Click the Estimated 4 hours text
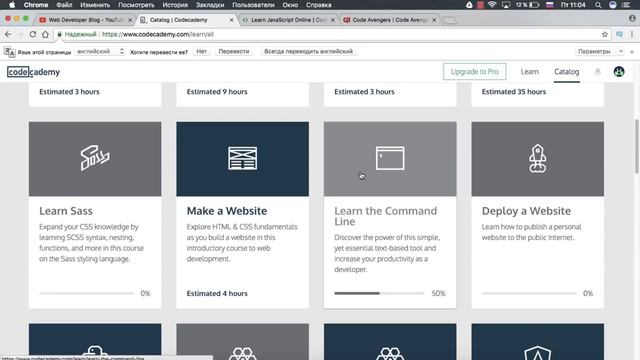640x360 pixels. 217,293
